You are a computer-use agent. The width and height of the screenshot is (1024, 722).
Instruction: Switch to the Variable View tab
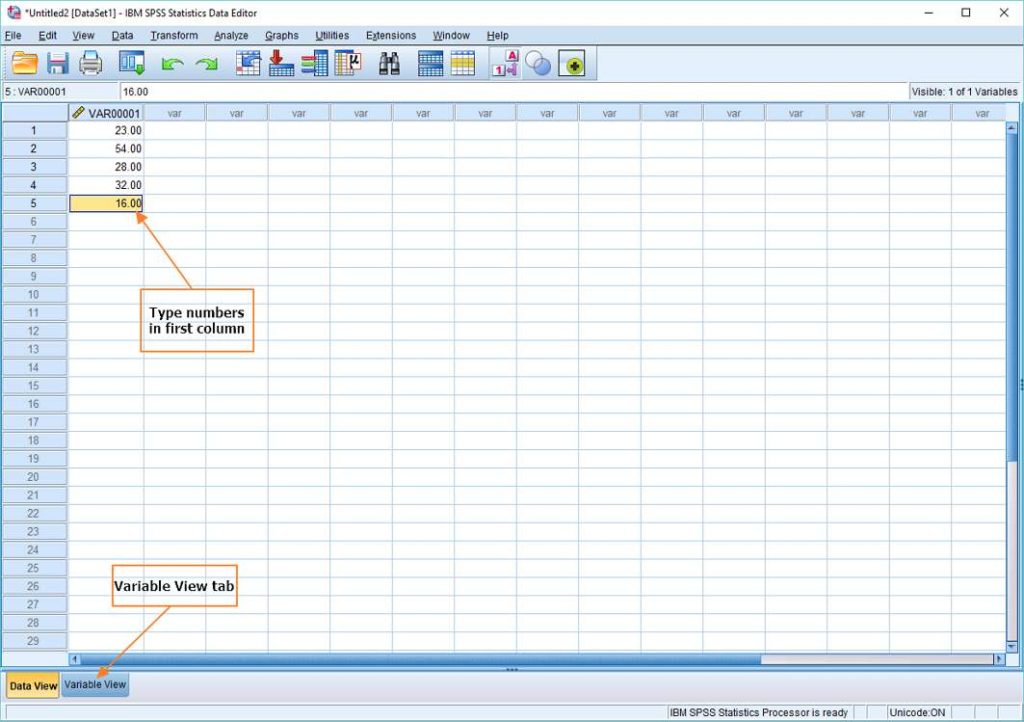95,685
